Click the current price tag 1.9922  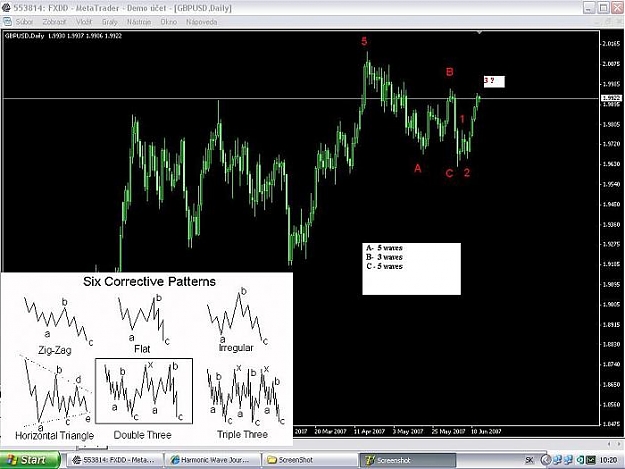pyautogui.click(x=611, y=98)
